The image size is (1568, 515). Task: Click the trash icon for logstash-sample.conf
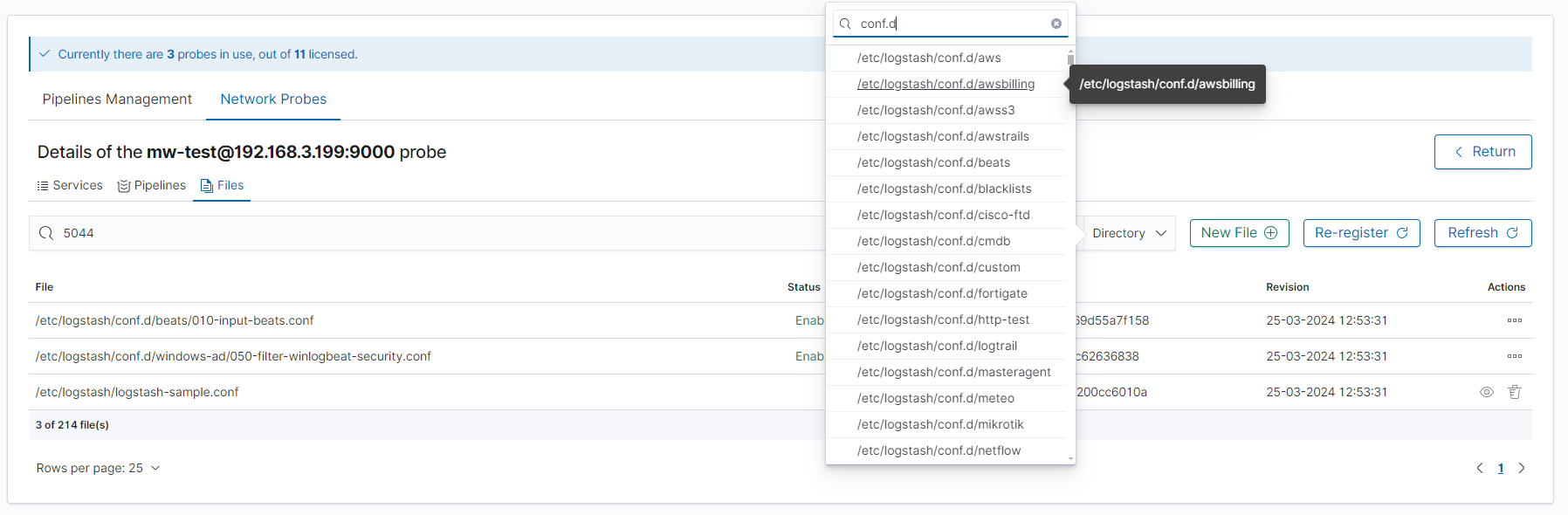[1514, 392]
